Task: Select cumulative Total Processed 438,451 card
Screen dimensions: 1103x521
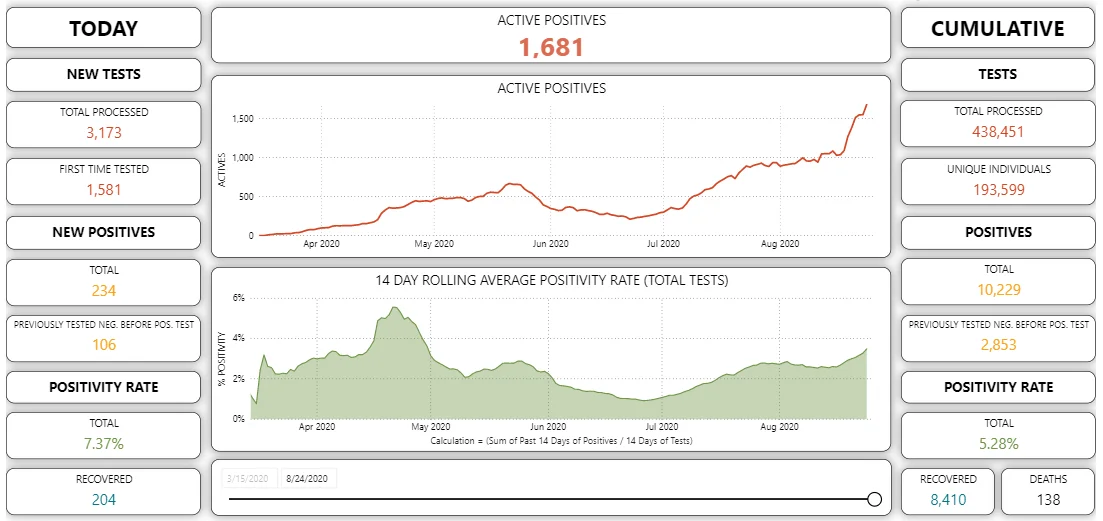Action: (997, 124)
